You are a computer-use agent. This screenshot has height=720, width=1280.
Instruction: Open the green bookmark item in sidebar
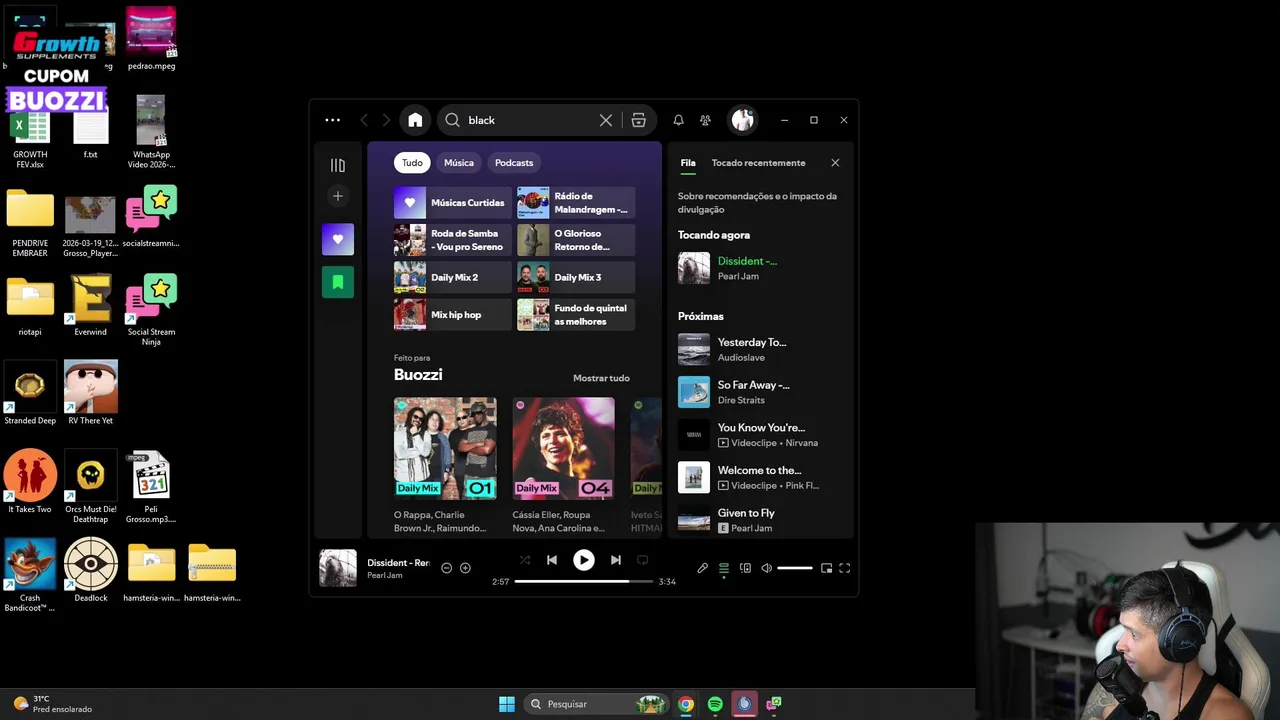(338, 282)
